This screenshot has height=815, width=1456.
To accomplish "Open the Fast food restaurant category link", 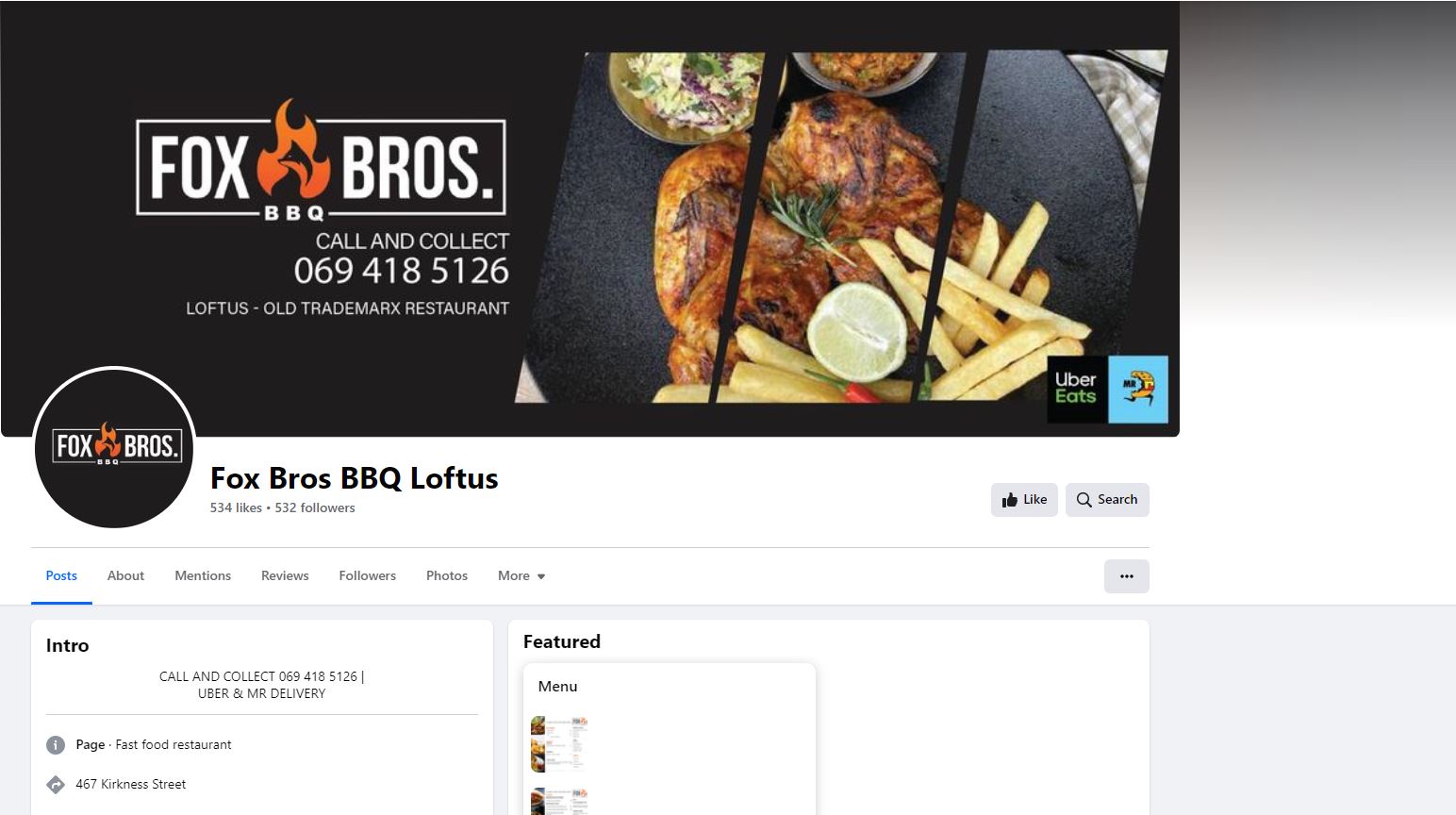I will [174, 744].
